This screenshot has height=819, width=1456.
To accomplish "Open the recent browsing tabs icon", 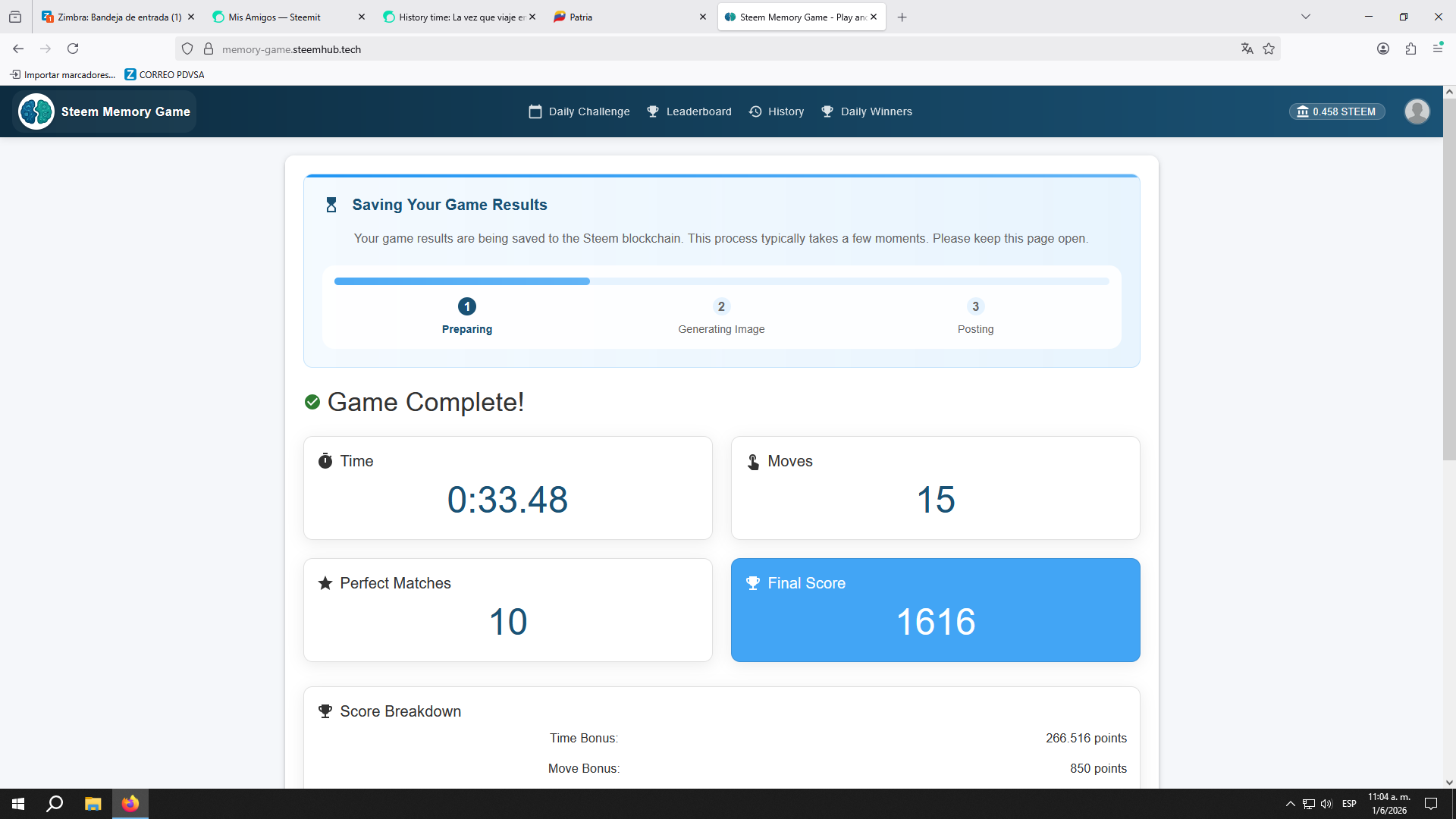I will [x=15, y=17].
